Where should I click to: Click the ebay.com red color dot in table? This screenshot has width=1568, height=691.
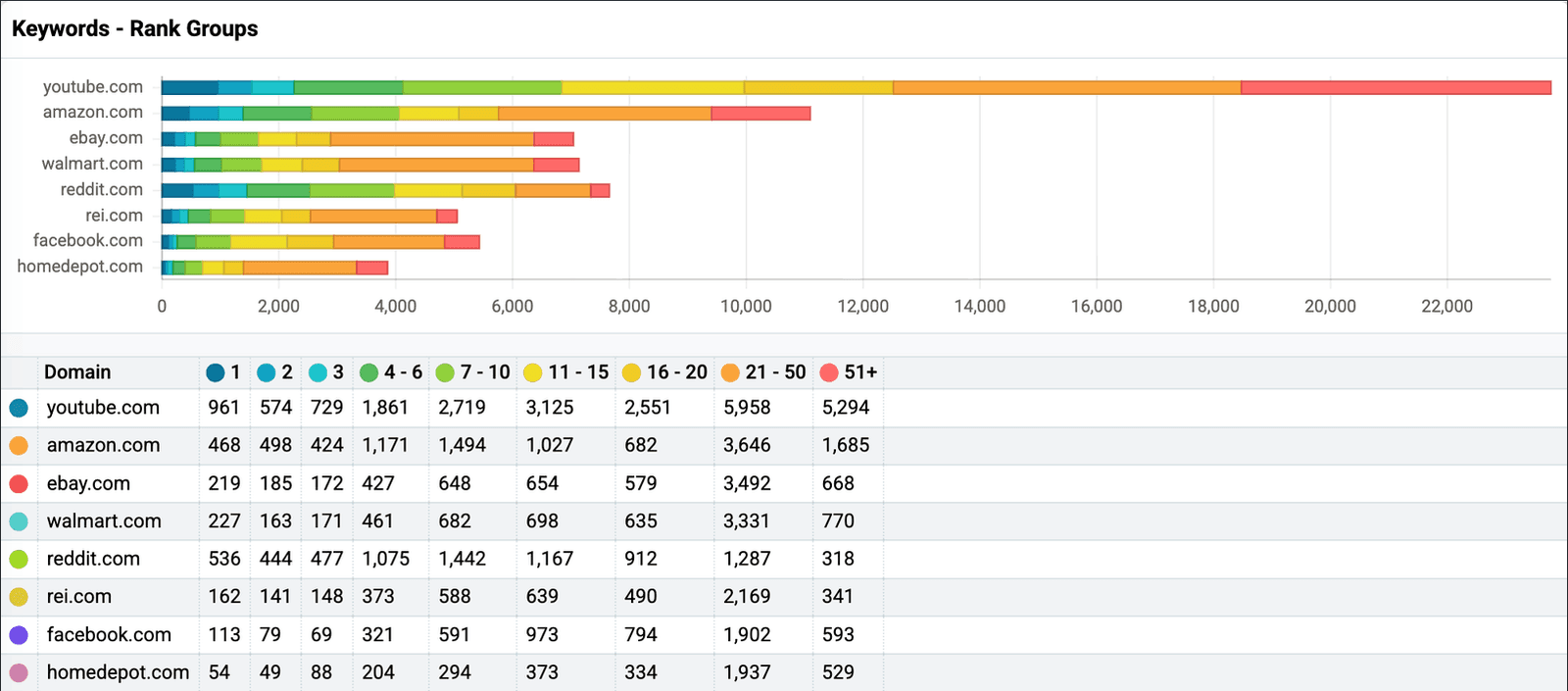[19, 483]
